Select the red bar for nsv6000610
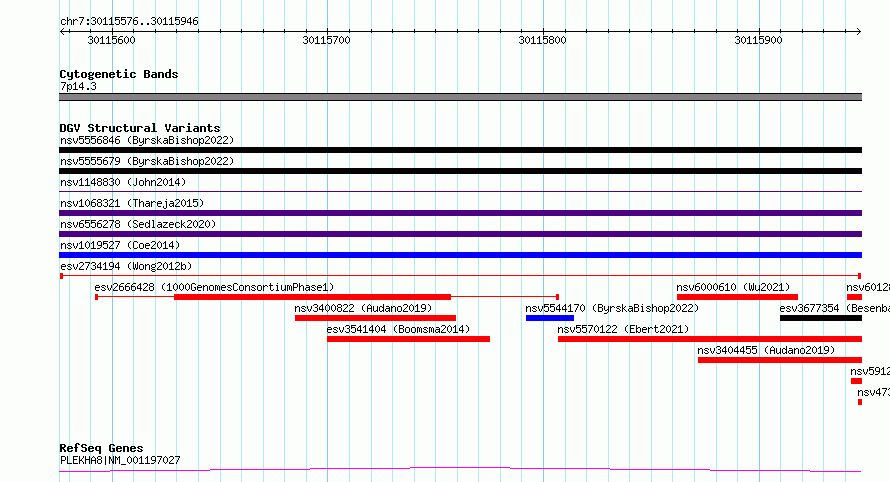The image size is (890, 482). point(737,297)
